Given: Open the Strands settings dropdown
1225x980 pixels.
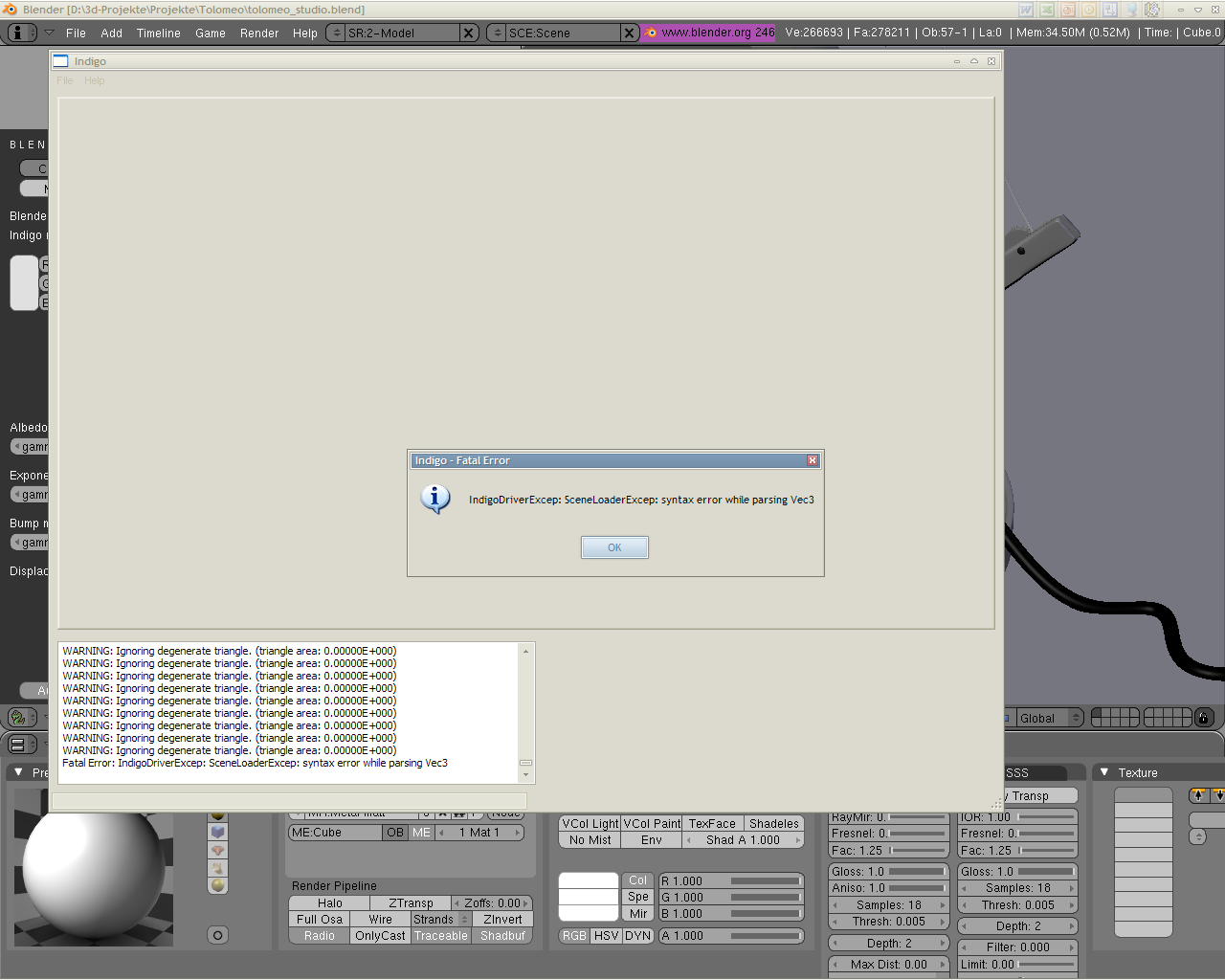Looking at the screenshot, I should pos(441,919).
